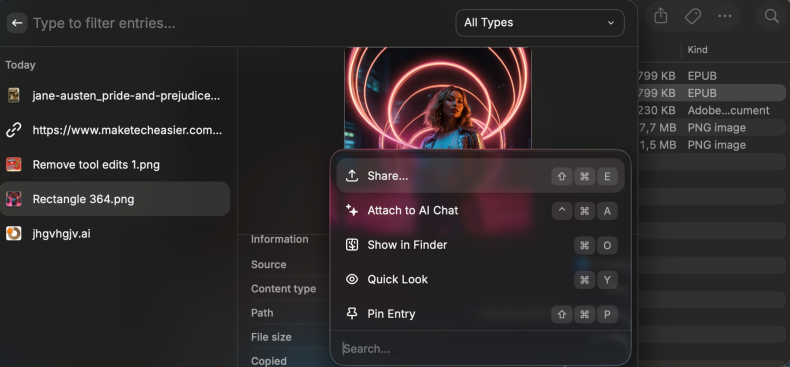Click the A shortcut key beside Attach to AI Chat
The width and height of the screenshot is (790, 367).
tap(607, 211)
